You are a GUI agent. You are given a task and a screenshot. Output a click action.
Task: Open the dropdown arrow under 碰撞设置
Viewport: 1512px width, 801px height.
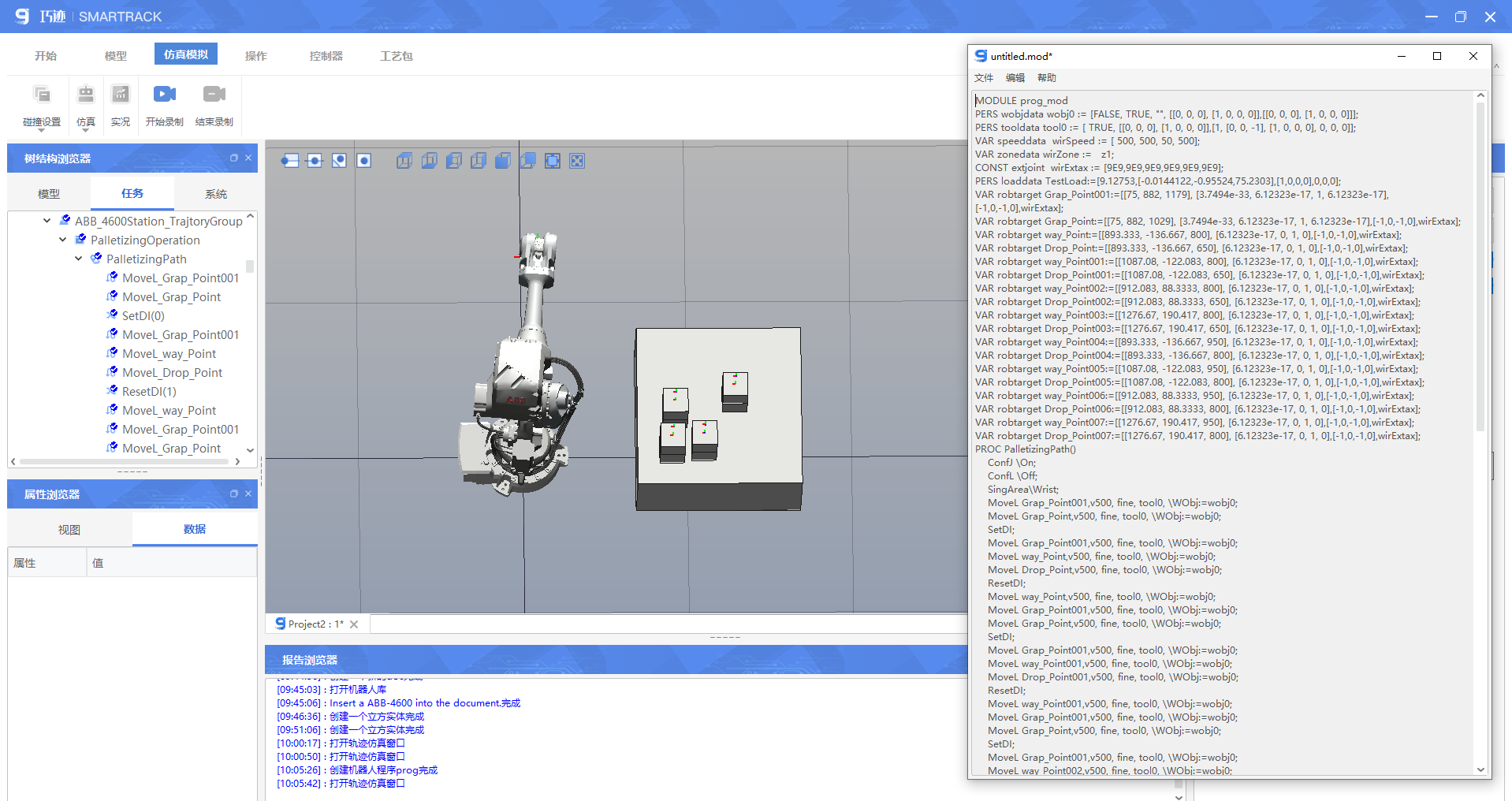(42, 130)
